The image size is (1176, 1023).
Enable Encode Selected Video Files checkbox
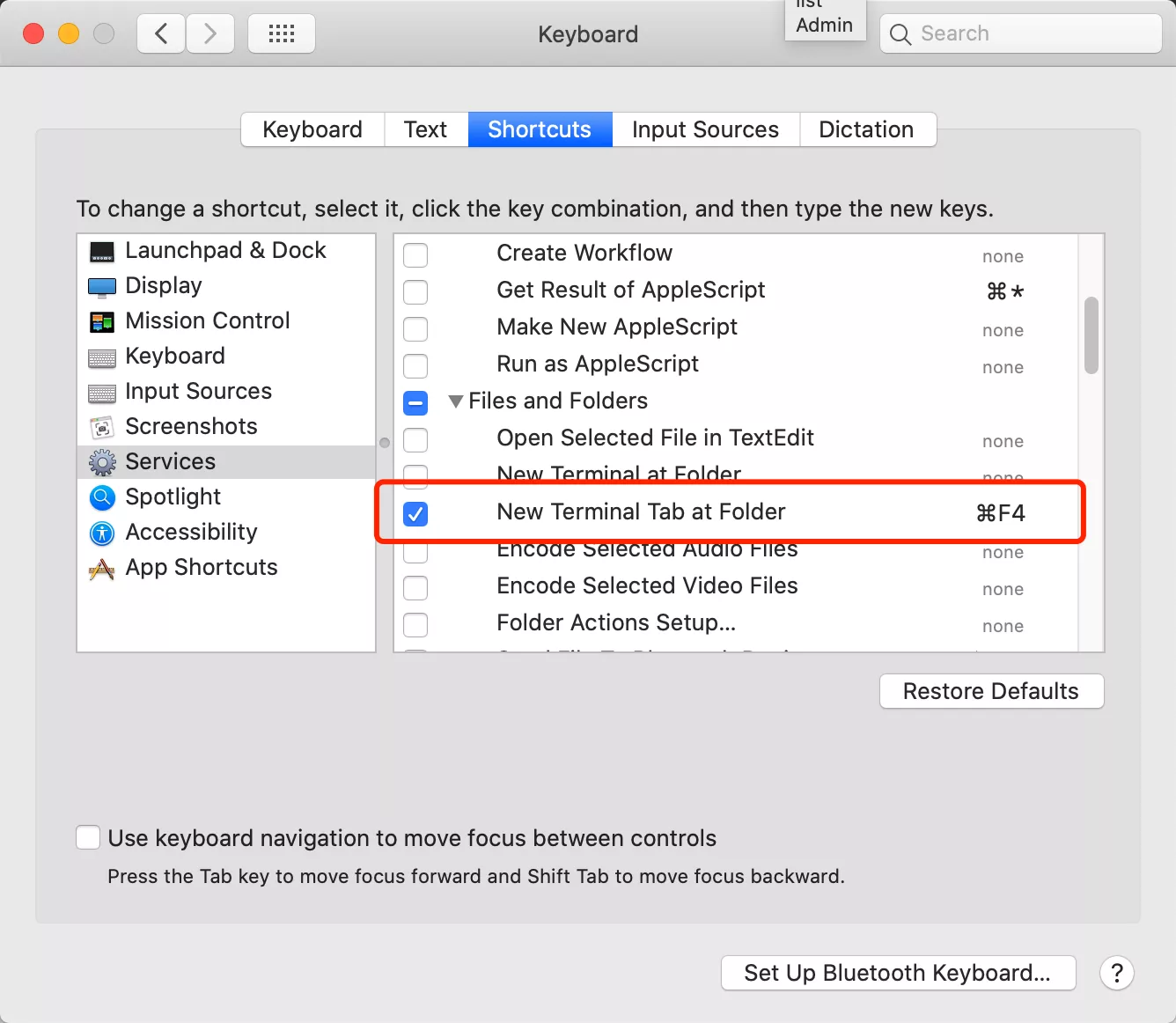pos(415,588)
